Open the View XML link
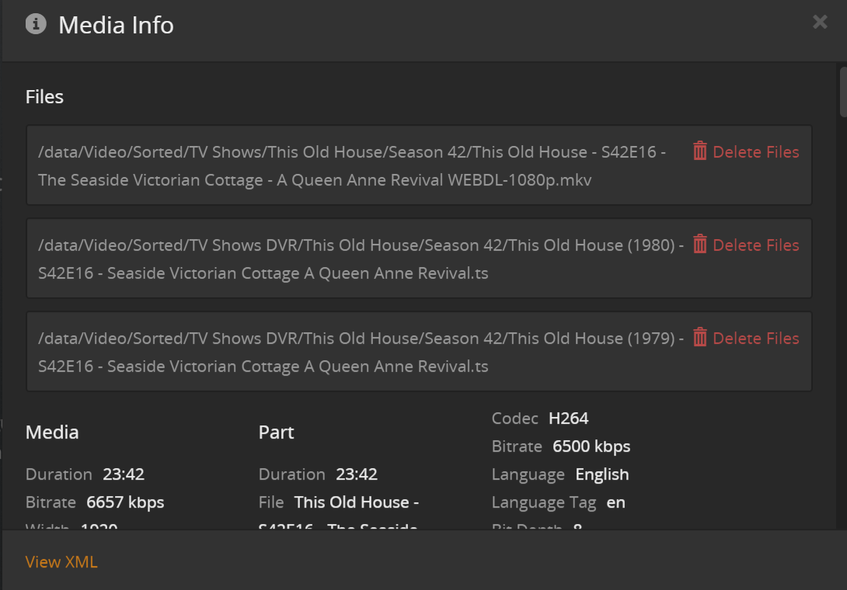 coord(61,562)
